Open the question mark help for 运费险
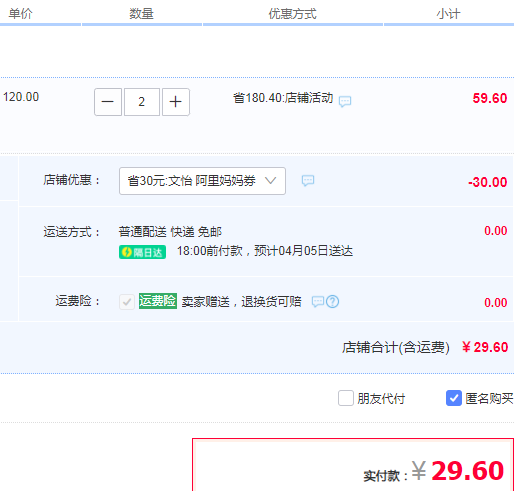The height and width of the screenshot is (491, 521). 332,302
